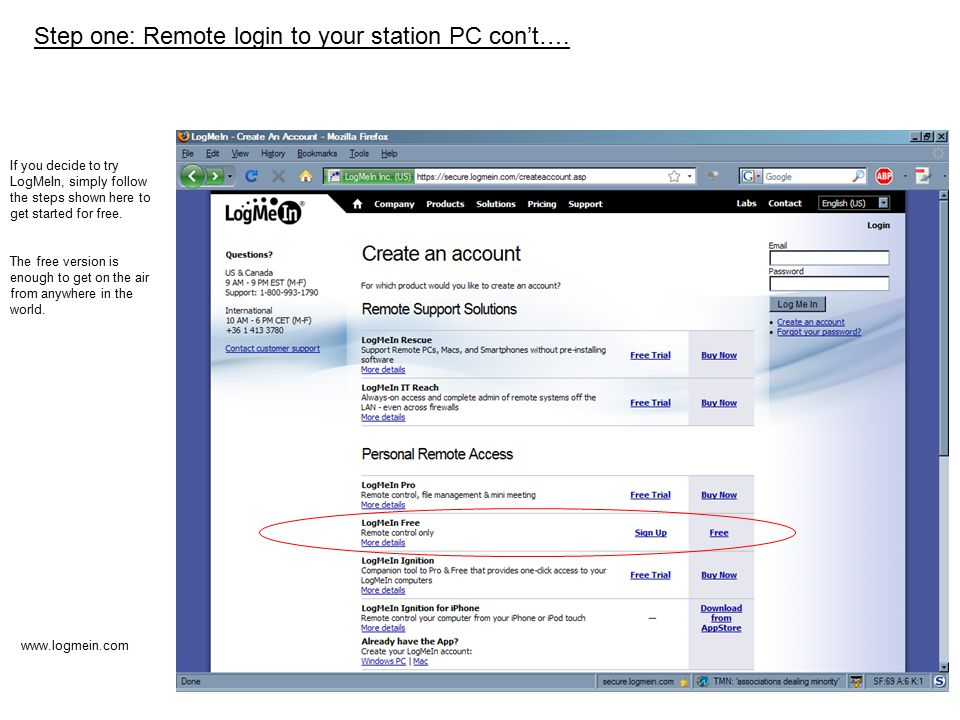Click the SF:69 A:6 K:1 status text
This screenshot has width=960, height=720.
coord(898,681)
